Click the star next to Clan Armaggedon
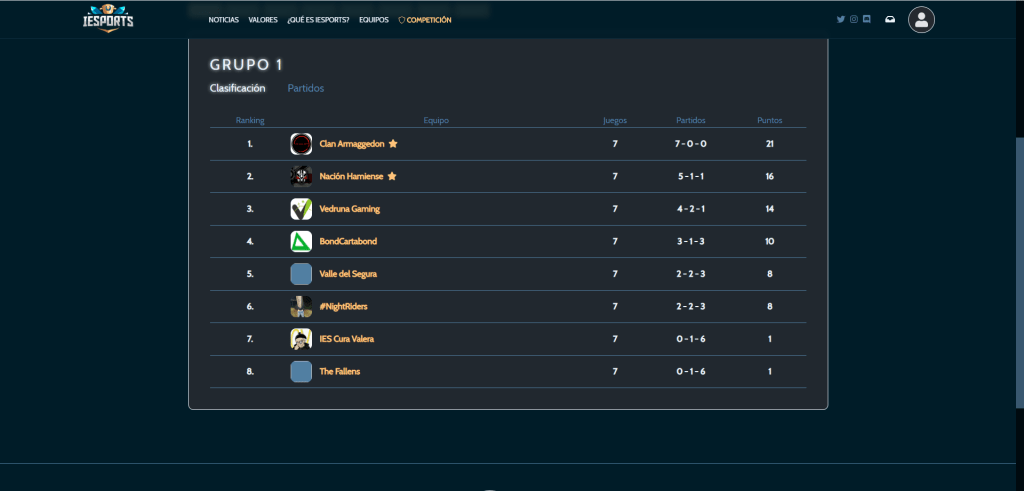This screenshot has height=491, width=1024. tap(393, 144)
